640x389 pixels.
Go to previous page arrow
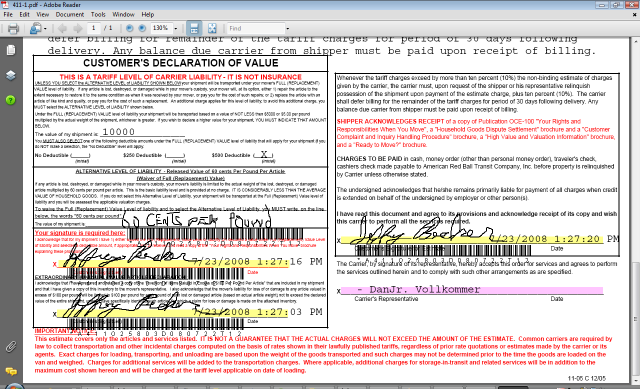pyautogui.click(x=62, y=29)
